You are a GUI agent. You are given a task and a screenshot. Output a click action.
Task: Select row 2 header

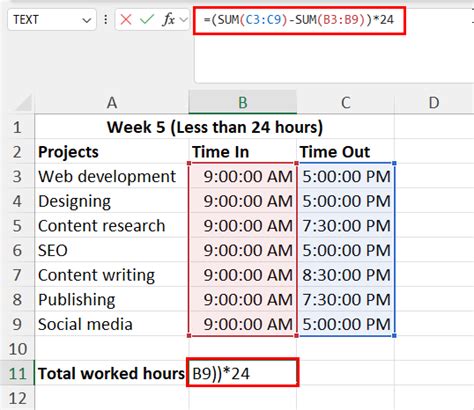17,152
